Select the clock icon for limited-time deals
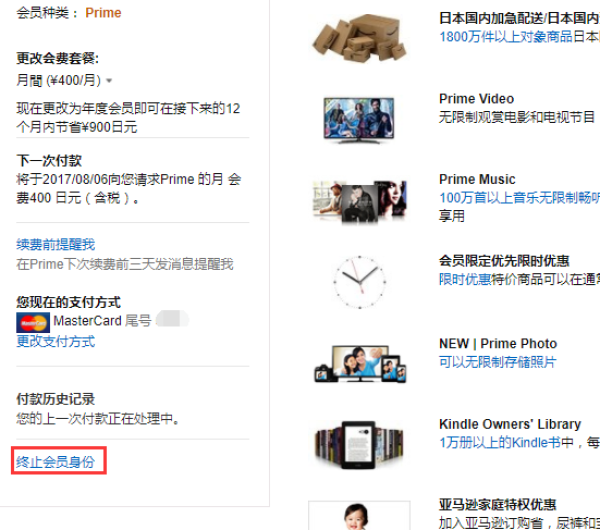Image resolution: width=600 pixels, height=530 pixels. pos(359,282)
